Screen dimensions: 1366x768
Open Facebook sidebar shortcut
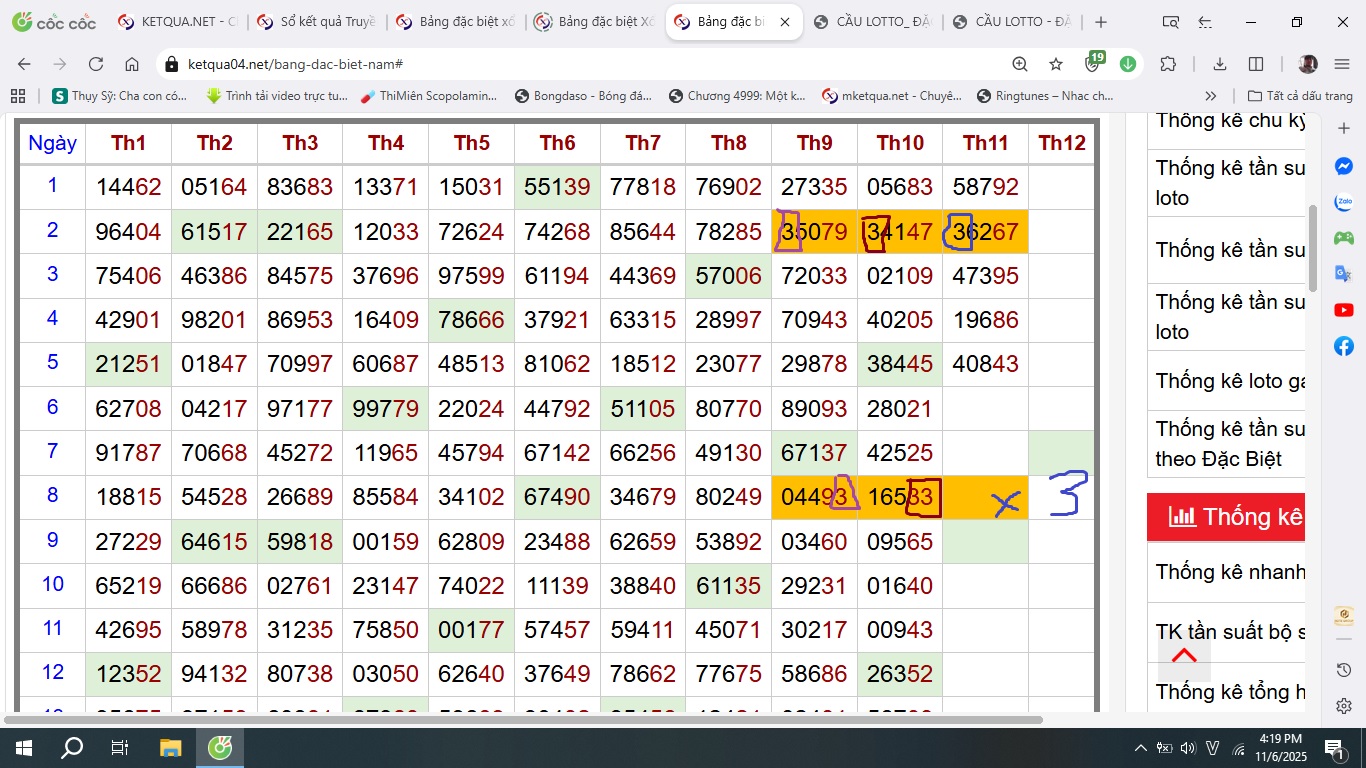click(x=1344, y=346)
